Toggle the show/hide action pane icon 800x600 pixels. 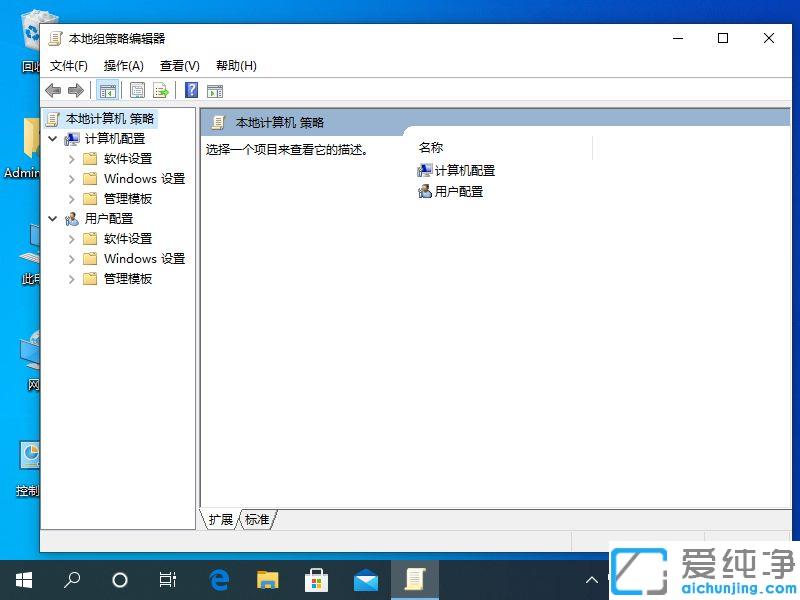tap(215, 90)
